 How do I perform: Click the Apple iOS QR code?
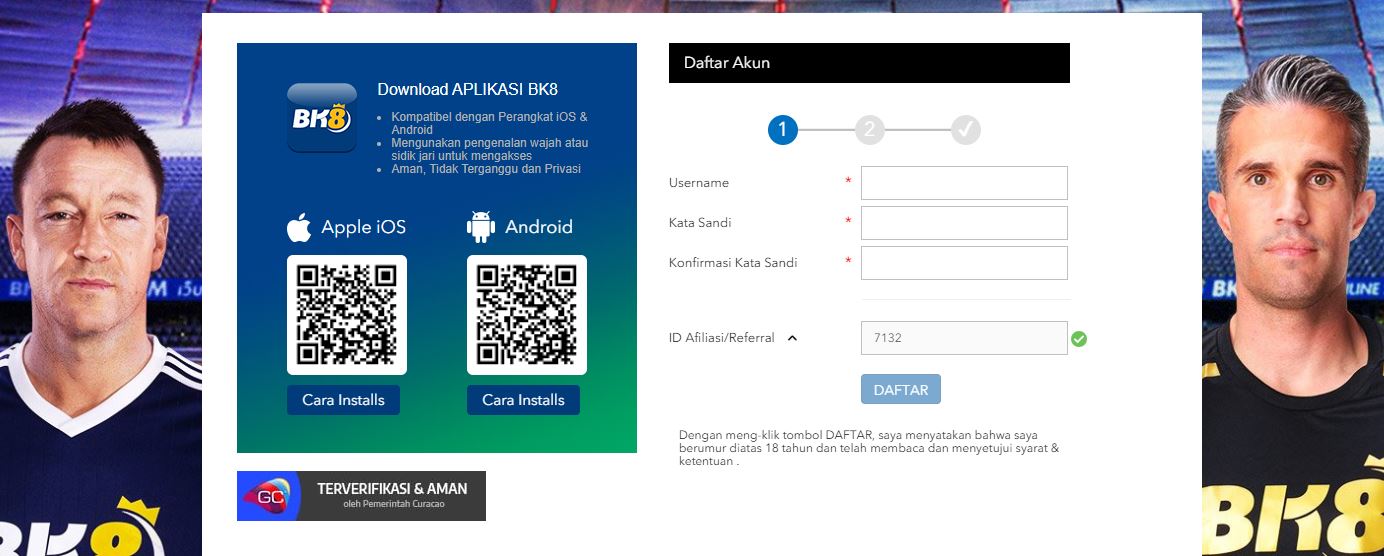click(347, 315)
